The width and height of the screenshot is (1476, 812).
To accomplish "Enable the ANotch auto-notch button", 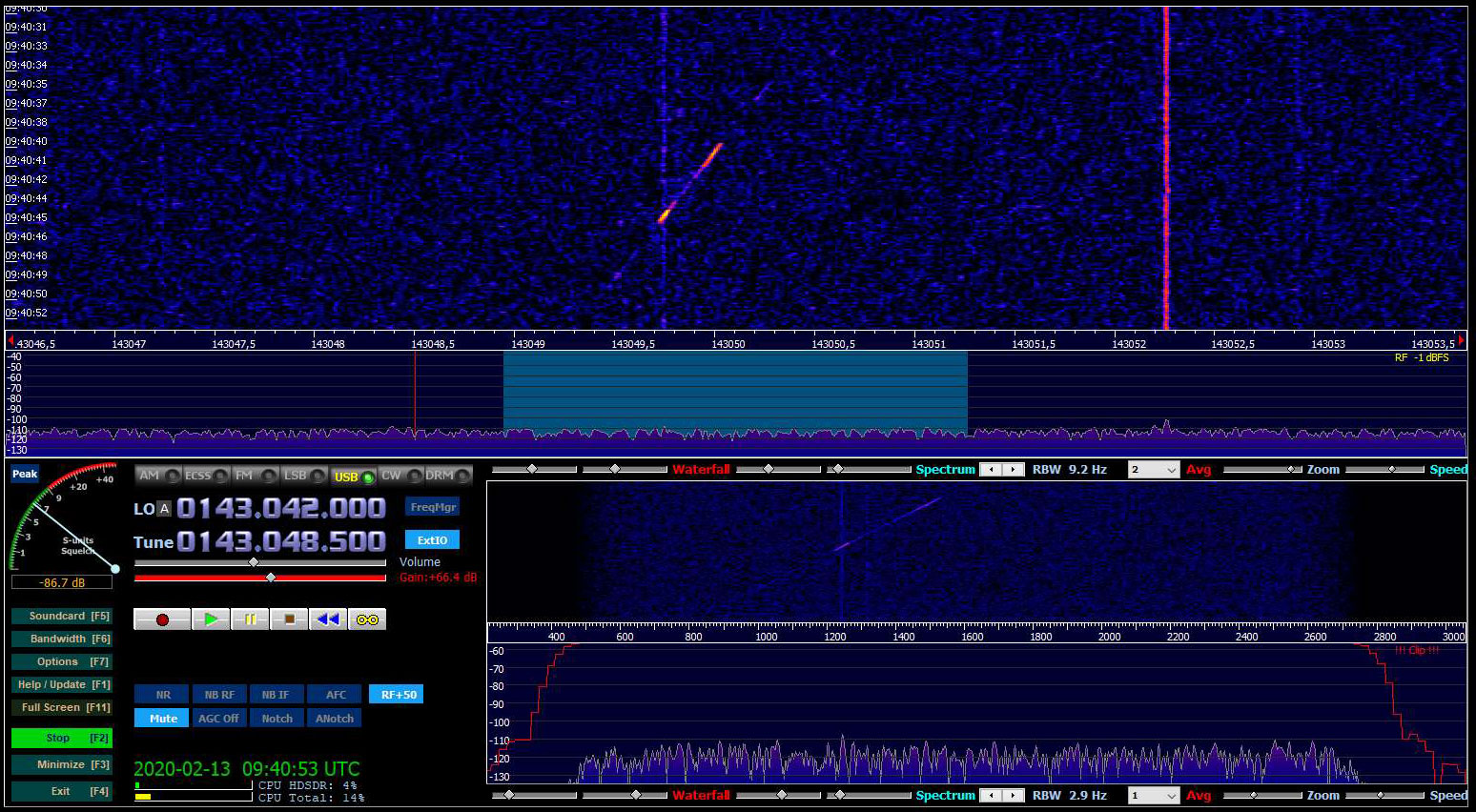I will click(335, 719).
